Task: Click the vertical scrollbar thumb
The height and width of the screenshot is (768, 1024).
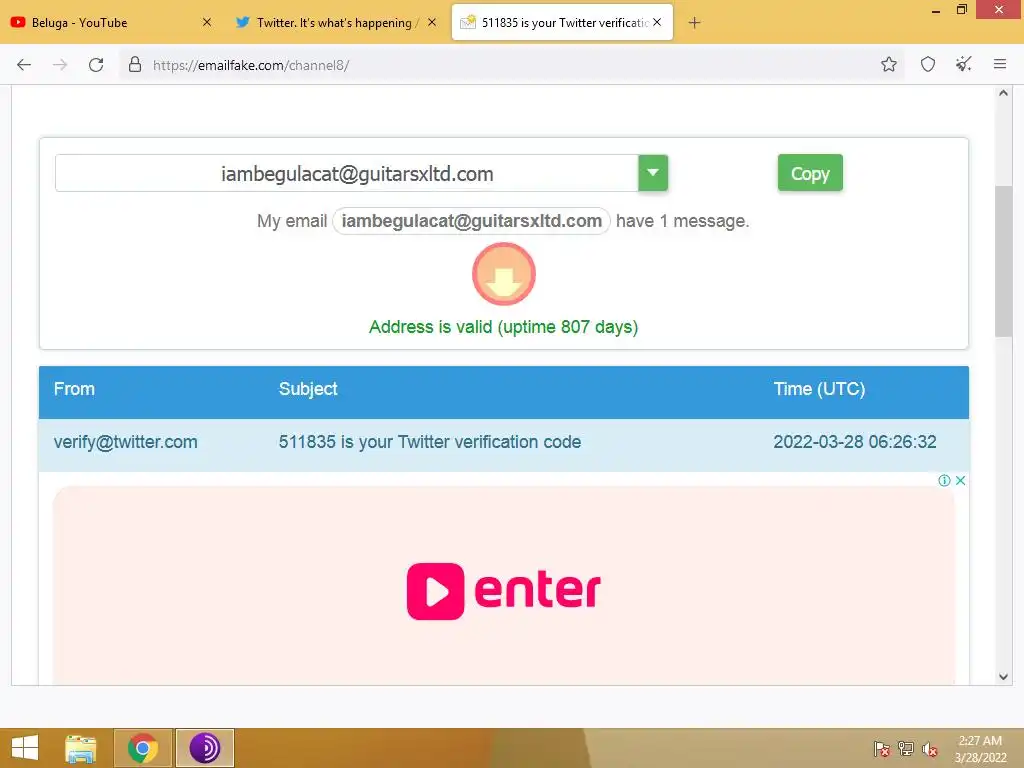Action: [1003, 262]
